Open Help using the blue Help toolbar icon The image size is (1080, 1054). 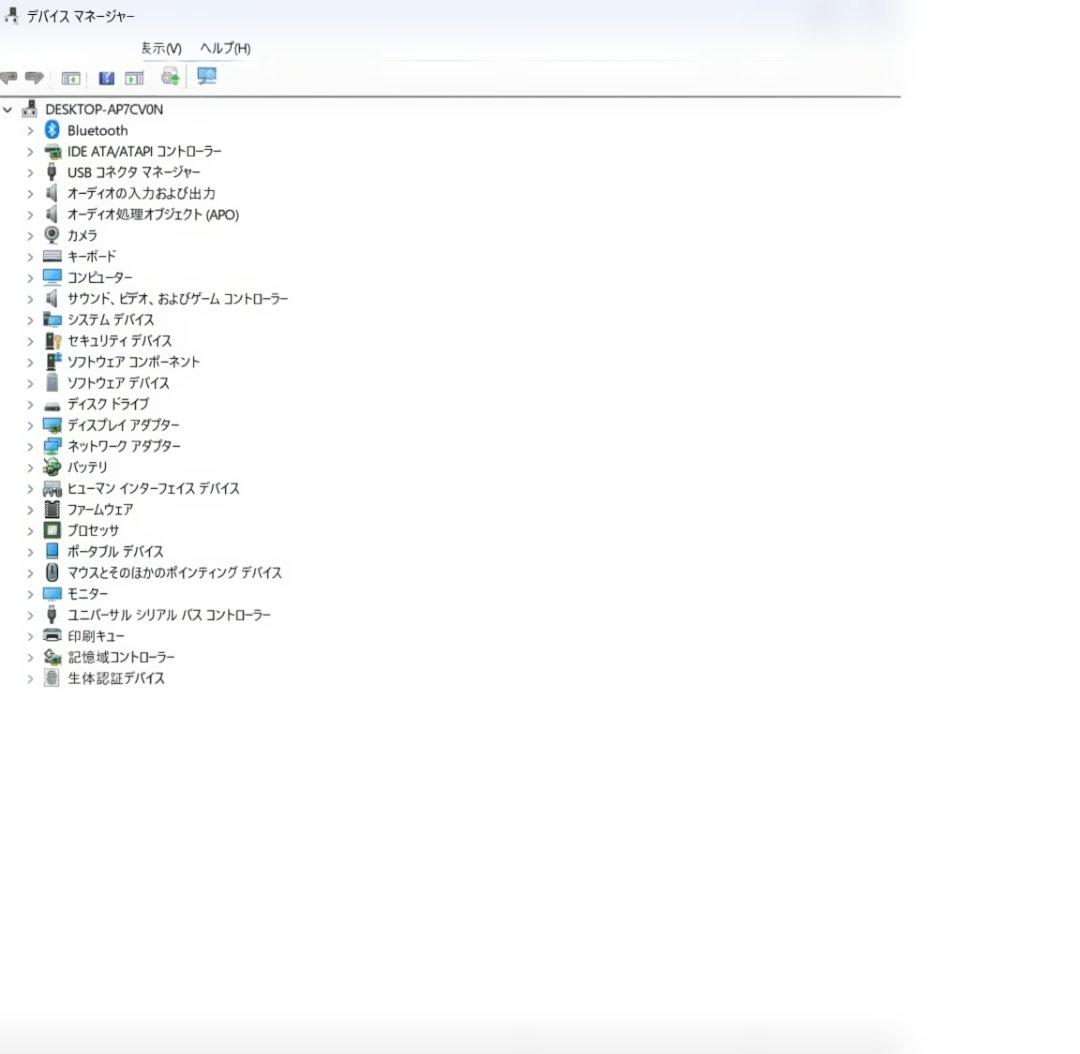[x=106, y=77]
